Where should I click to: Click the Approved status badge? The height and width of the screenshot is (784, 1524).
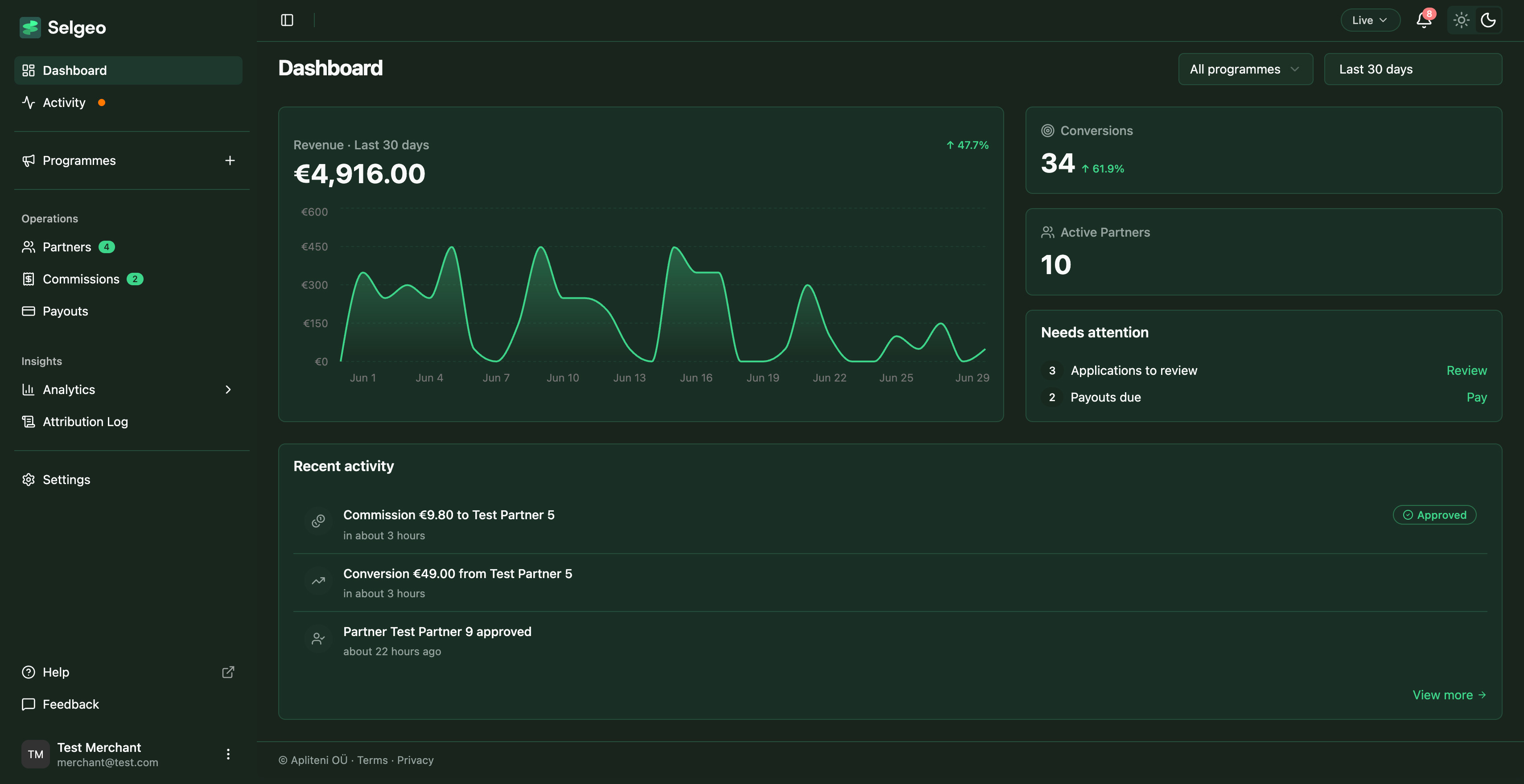(x=1434, y=515)
